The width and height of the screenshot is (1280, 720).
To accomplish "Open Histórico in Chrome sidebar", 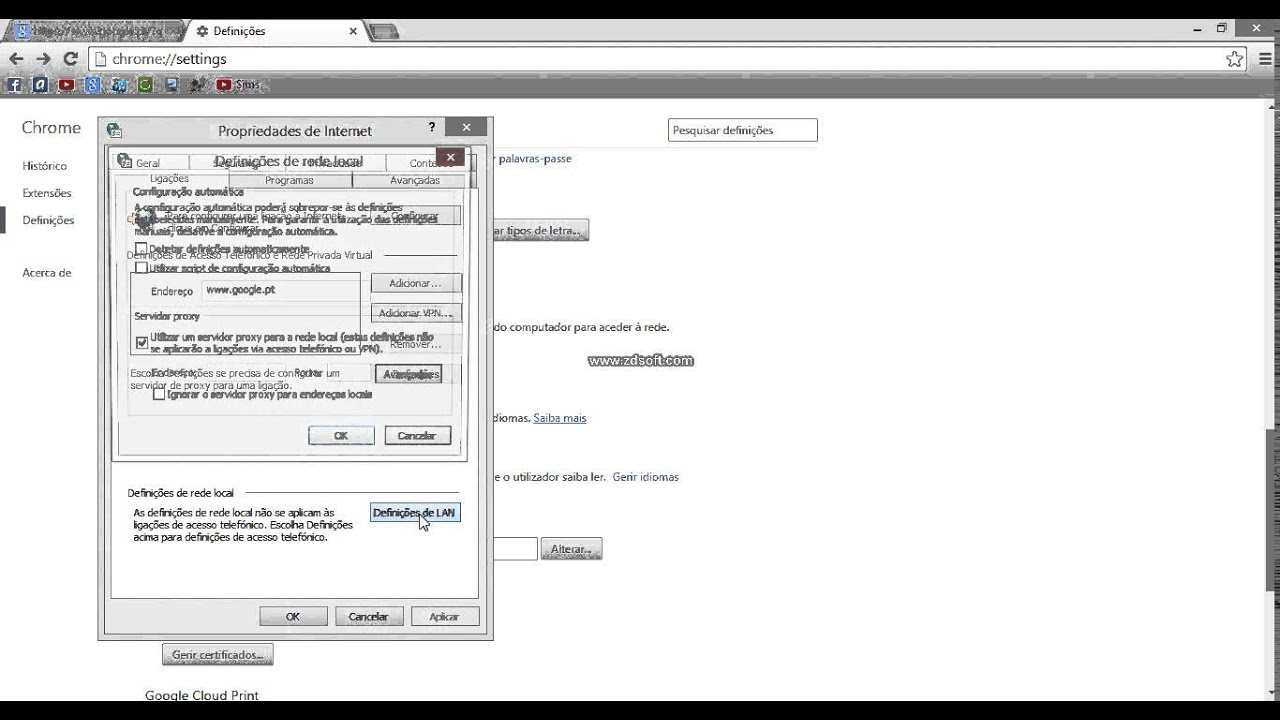I will [x=45, y=166].
